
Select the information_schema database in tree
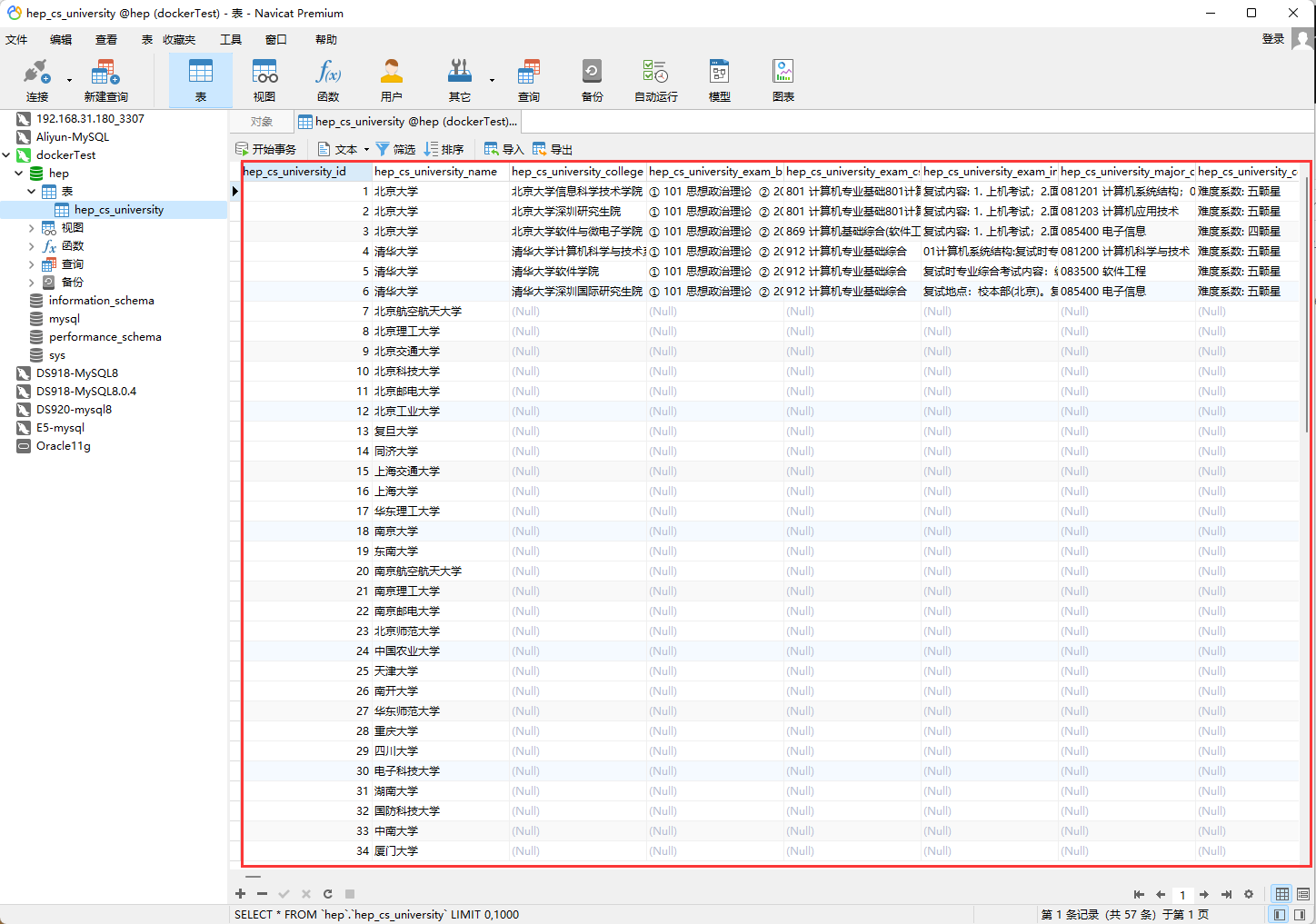tap(101, 301)
